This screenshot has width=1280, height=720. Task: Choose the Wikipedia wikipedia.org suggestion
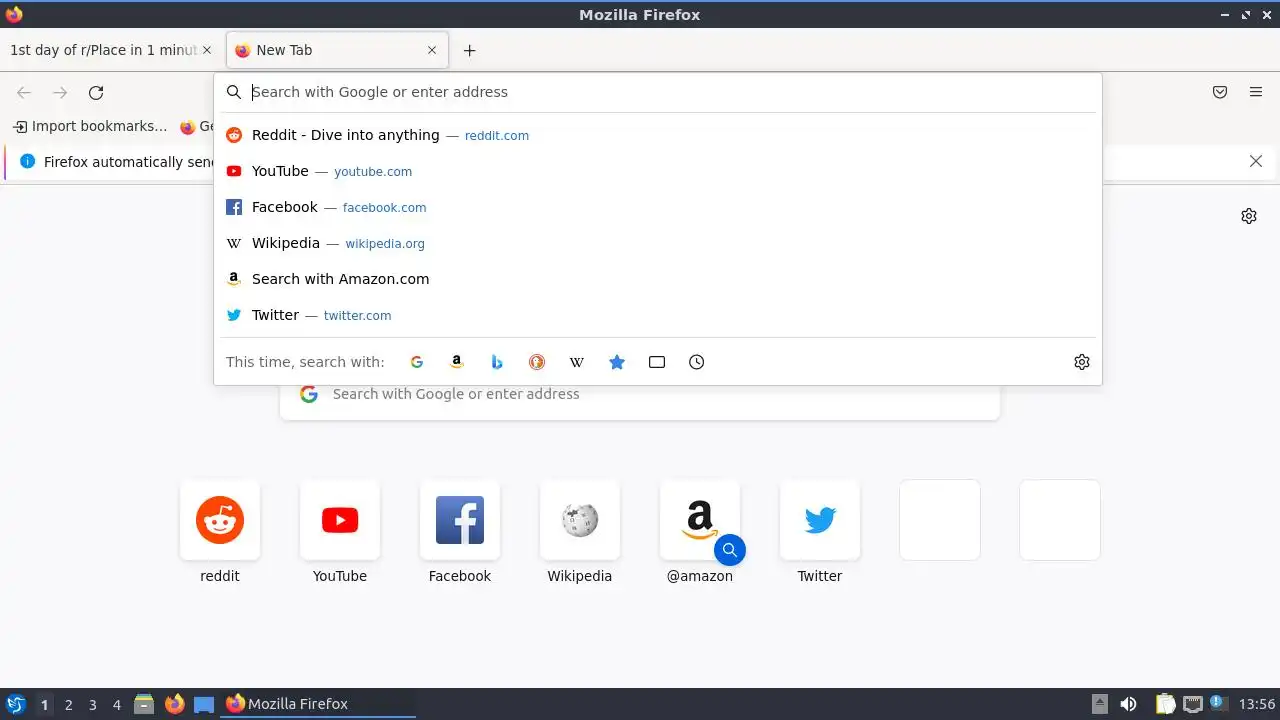pyautogui.click(x=658, y=243)
